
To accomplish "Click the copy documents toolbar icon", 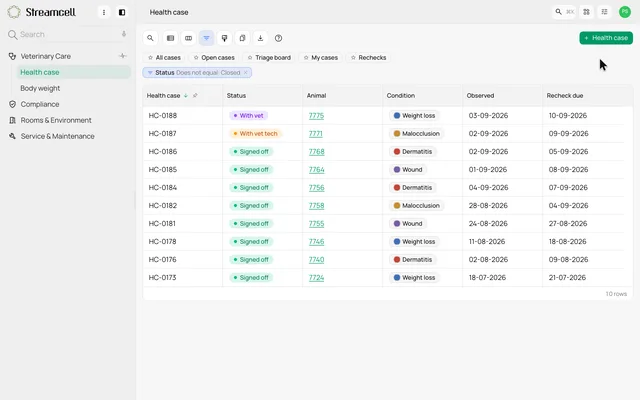I will 242,38.
